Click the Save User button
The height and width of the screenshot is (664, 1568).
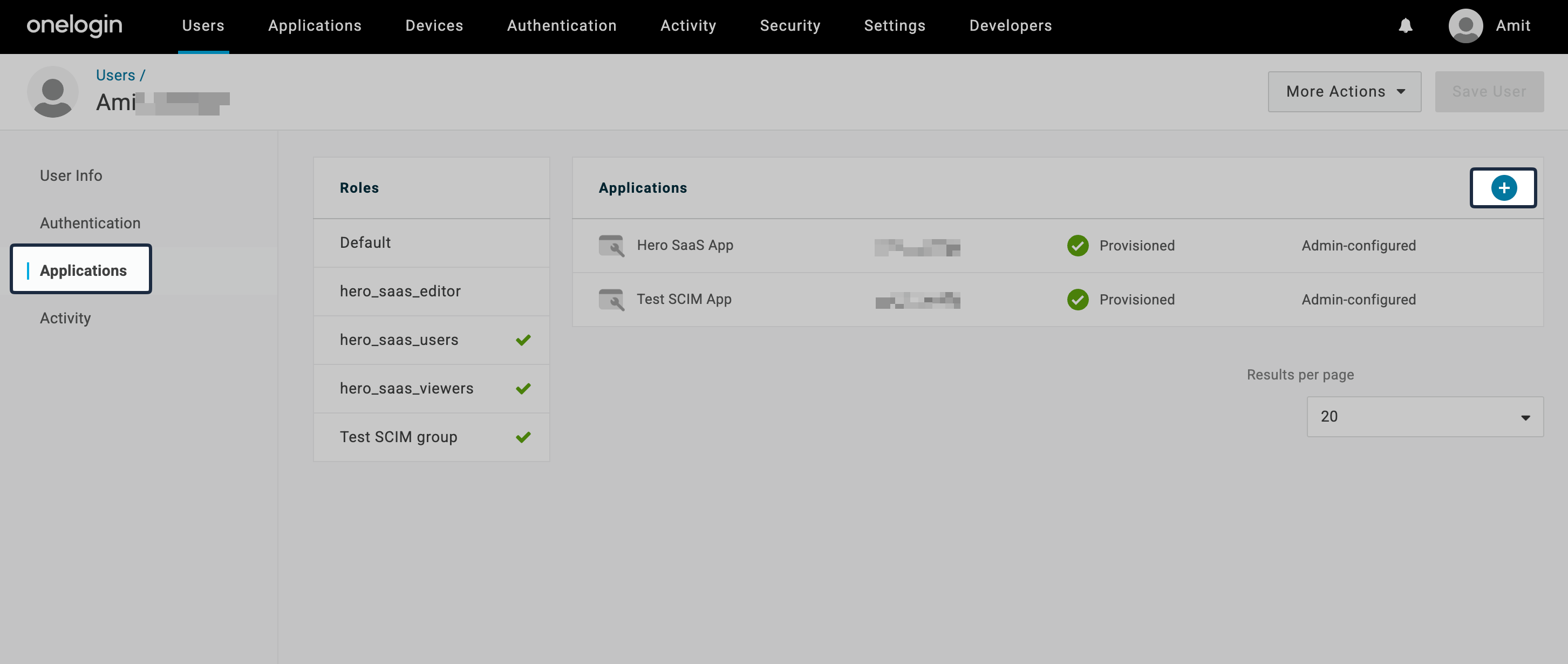click(1489, 91)
